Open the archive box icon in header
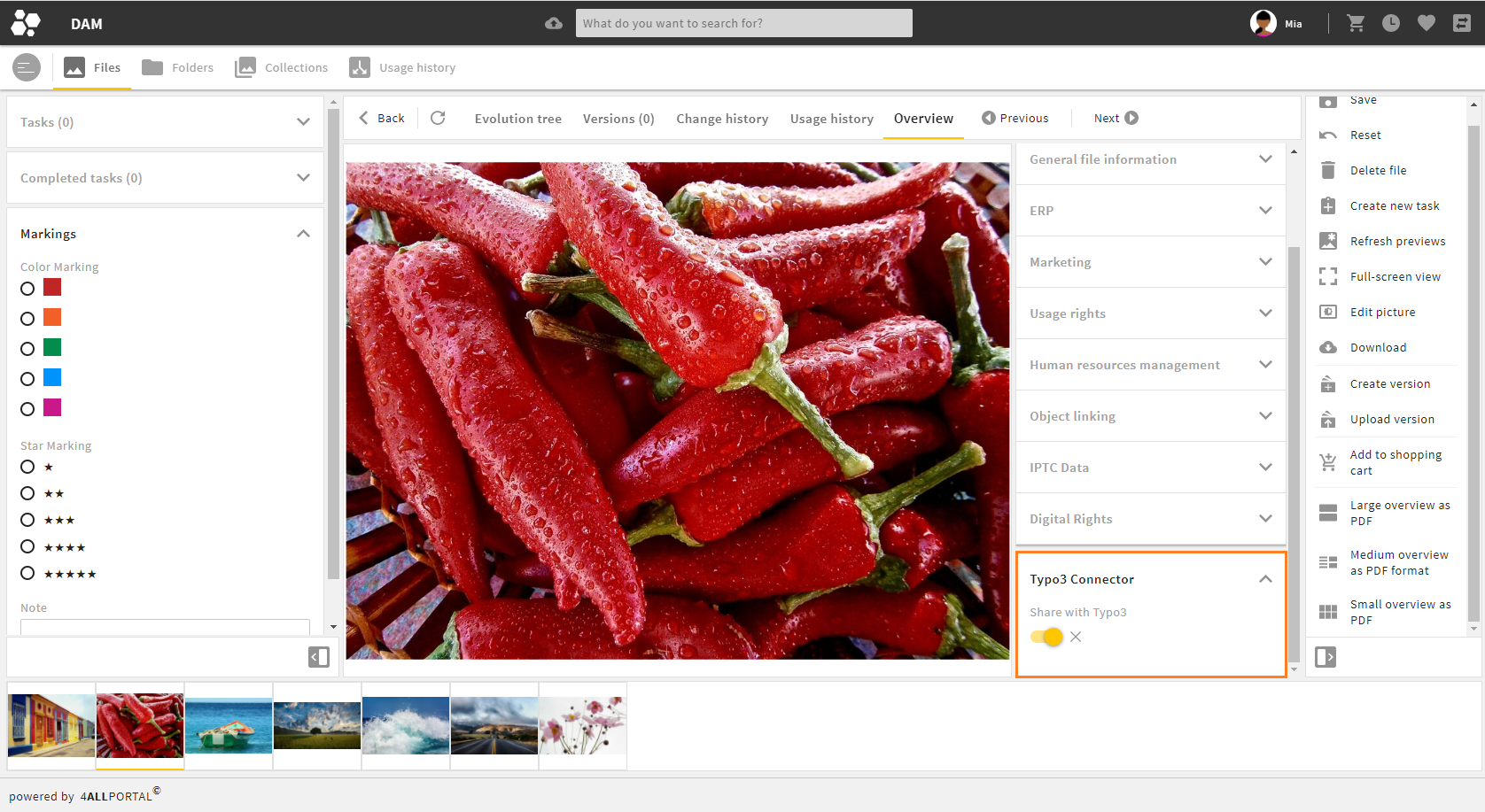Screen dimensions: 1485x812 click(x=1462, y=23)
